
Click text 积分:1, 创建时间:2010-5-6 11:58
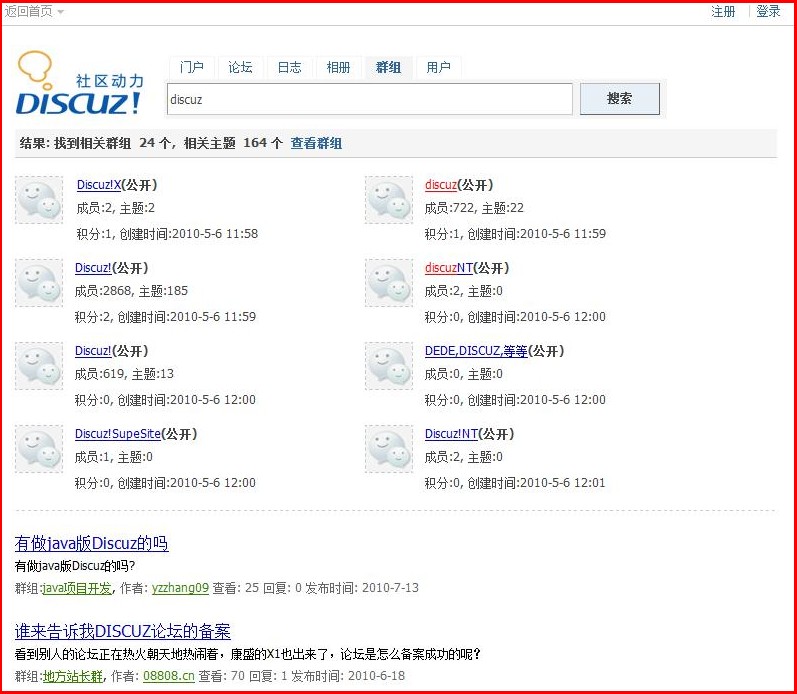point(167,234)
